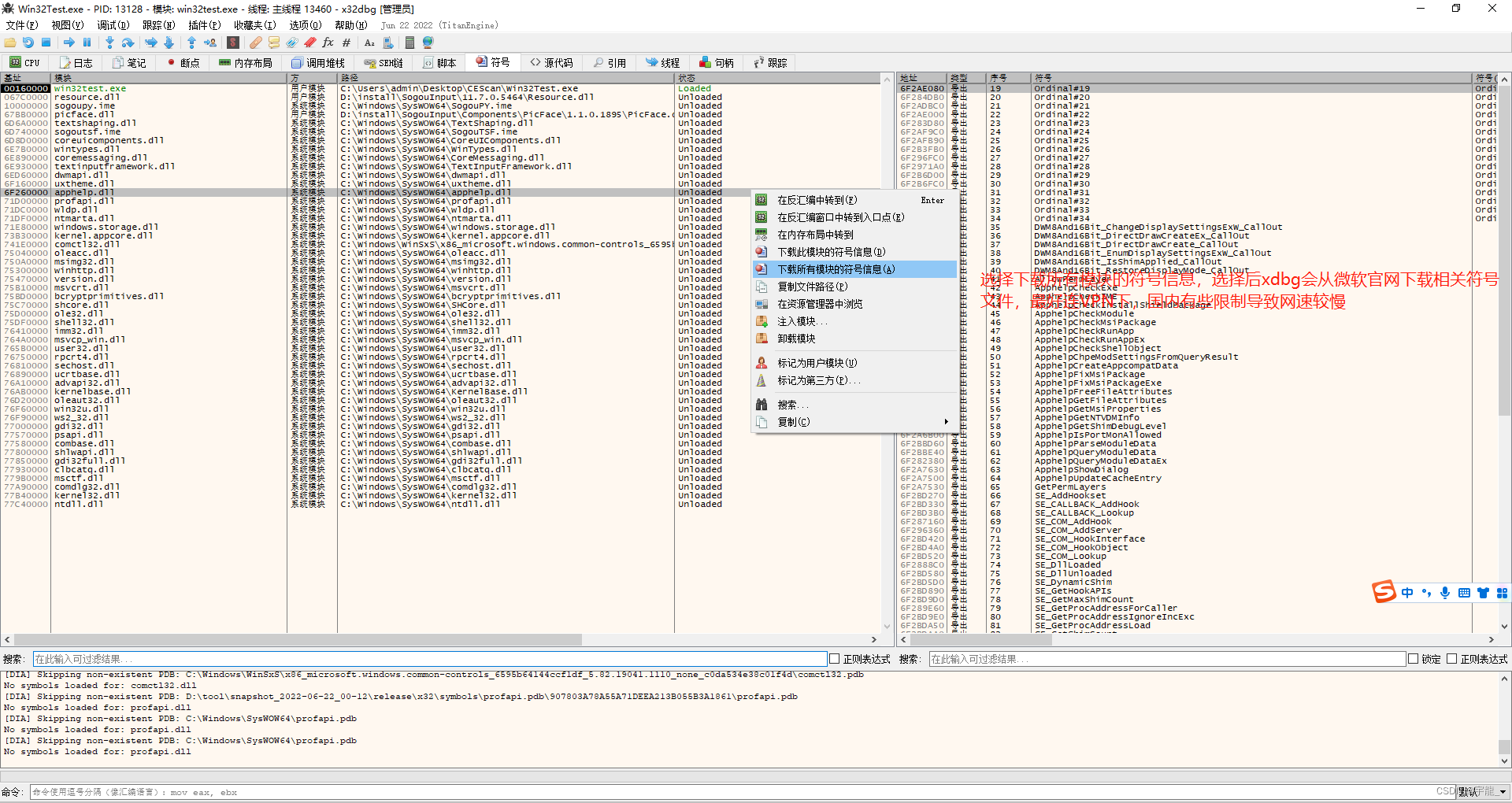Click the Sogou input S logo
The image size is (1512, 803).
tap(1384, 592)
